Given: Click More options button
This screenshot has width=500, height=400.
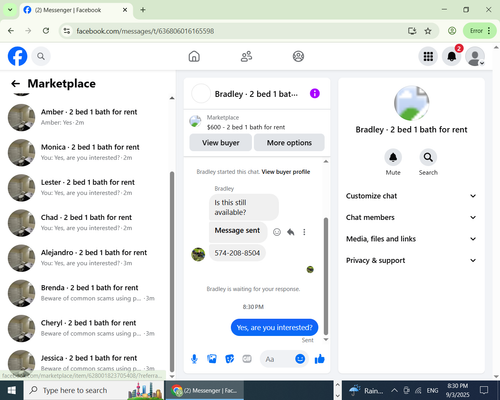Looking at the screenshot, I should click(289, 143).
